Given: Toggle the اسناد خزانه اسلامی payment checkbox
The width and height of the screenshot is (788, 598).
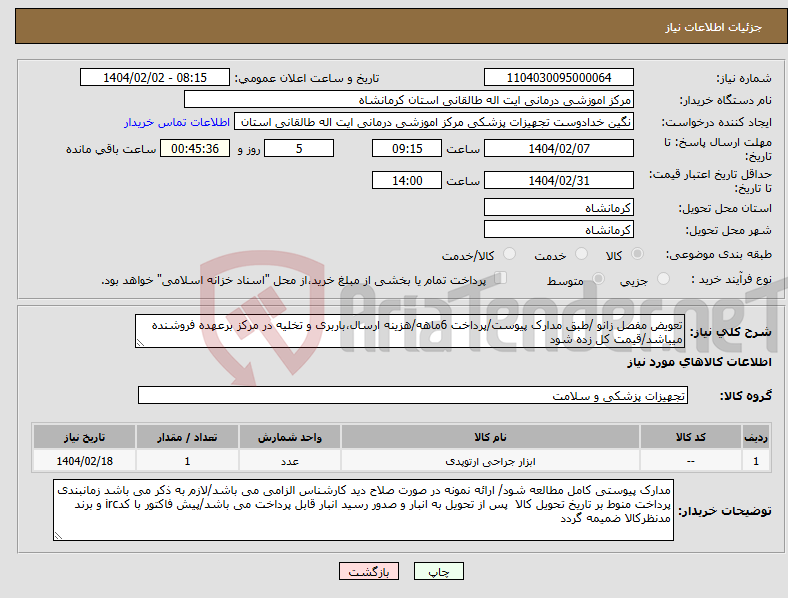Looking at the screenshot, I should click(501, 278).
